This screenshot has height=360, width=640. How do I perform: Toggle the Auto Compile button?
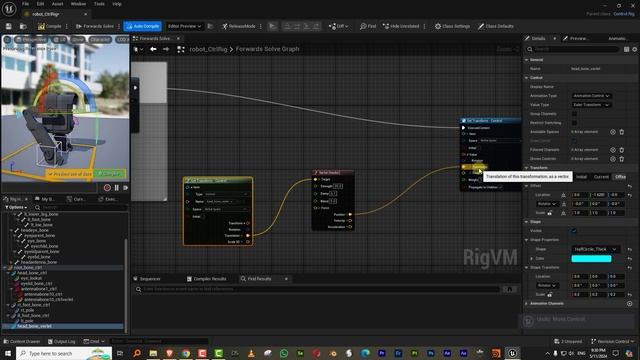pos(142,26)
